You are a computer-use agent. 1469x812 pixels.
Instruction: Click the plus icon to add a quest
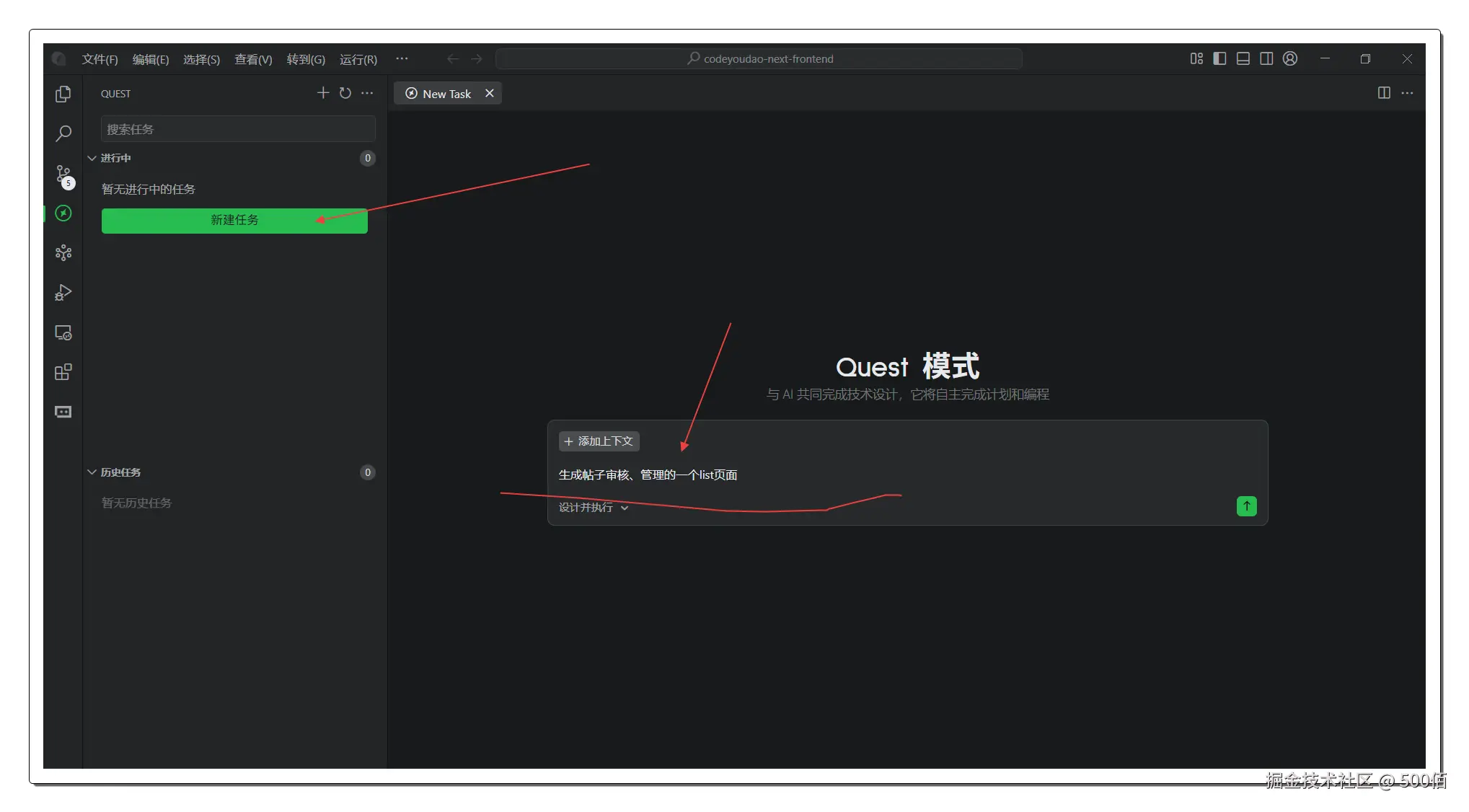323,93
